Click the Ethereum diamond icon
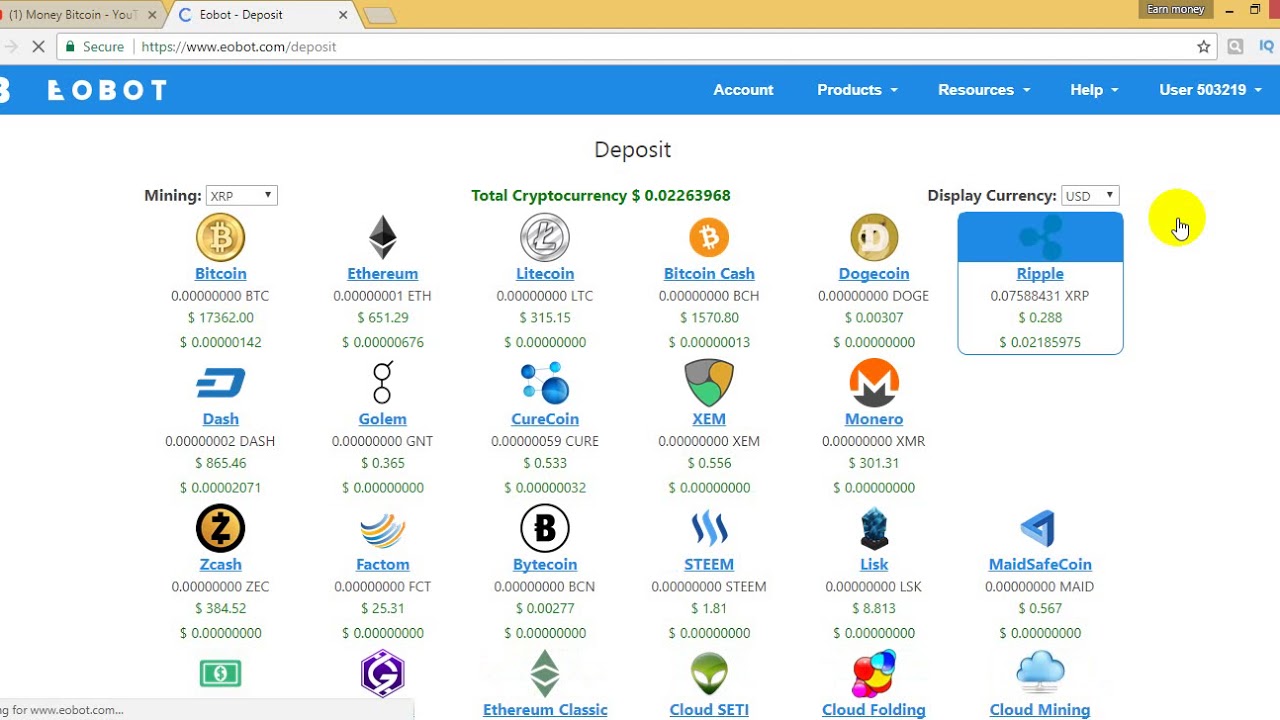This screenshot has height=720, width=1280. pos(382,238)
